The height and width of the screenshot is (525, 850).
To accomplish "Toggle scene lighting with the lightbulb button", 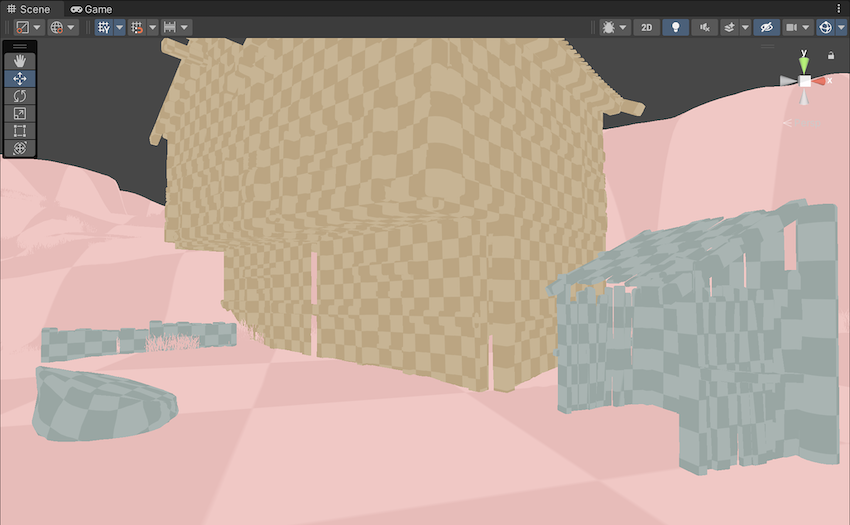I will 676,27.
